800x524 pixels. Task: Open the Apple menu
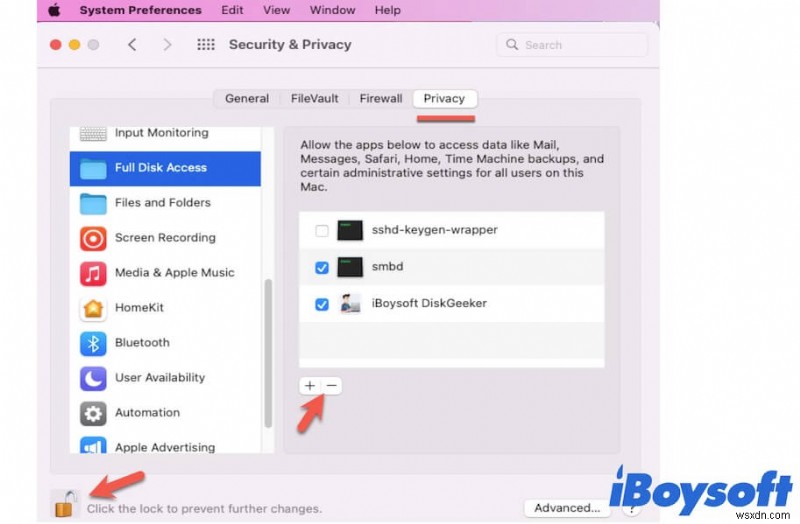tap(54, 10)
